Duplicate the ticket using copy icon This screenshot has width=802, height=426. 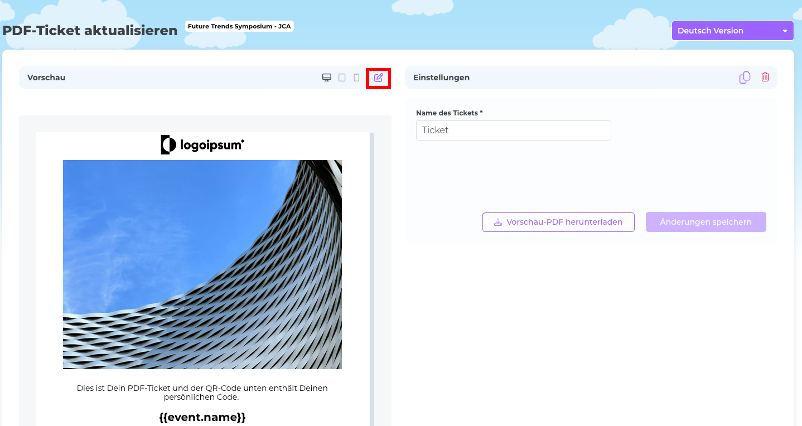[x=744, y=77]
